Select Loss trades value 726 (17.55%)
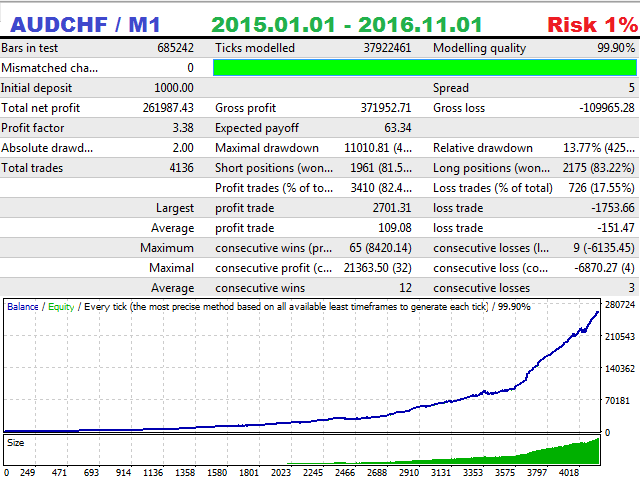Viewport: 640px width, 480px height. (x=601, y=188)
